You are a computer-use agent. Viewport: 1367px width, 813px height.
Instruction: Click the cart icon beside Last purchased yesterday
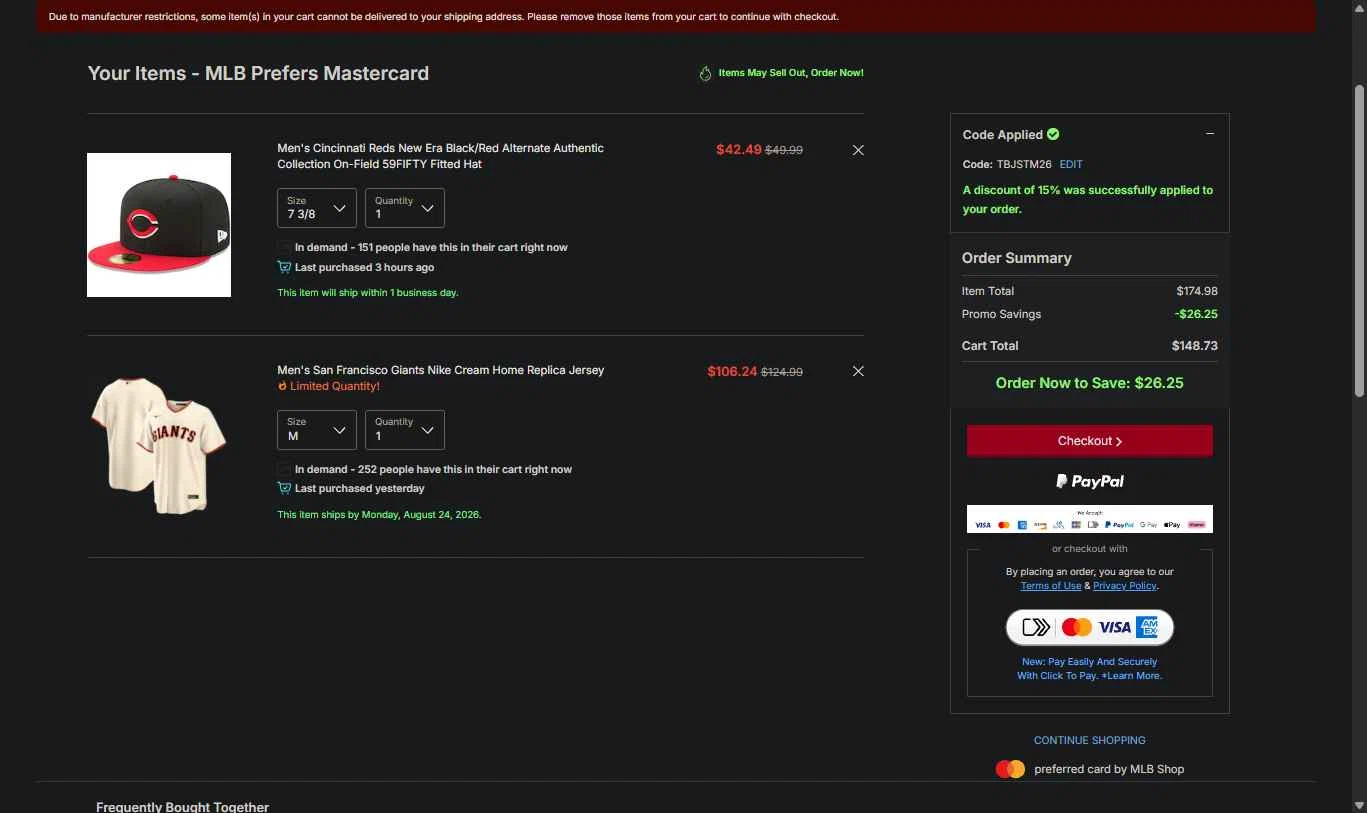(284, 488)
